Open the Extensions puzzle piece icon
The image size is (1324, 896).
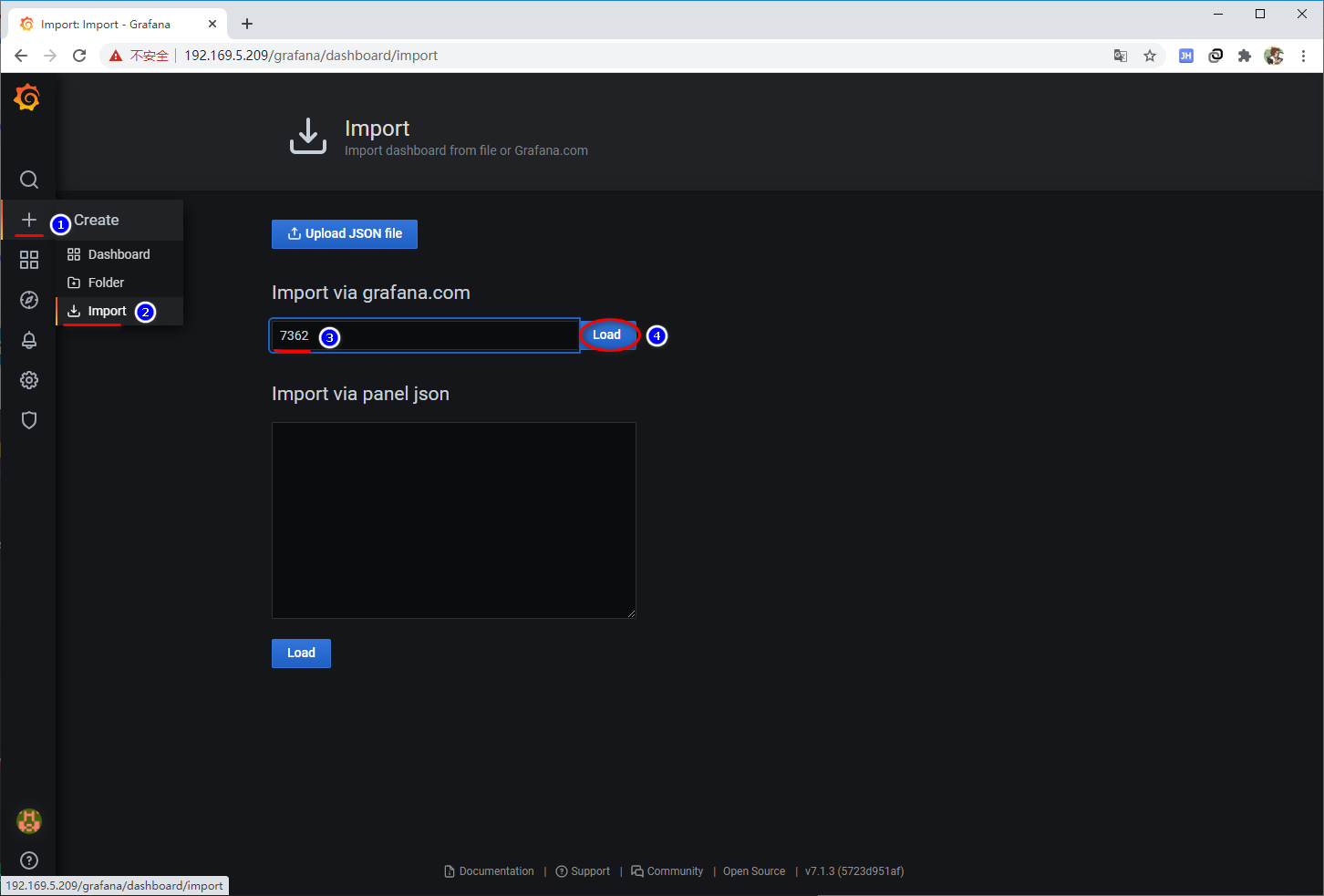1245,56
